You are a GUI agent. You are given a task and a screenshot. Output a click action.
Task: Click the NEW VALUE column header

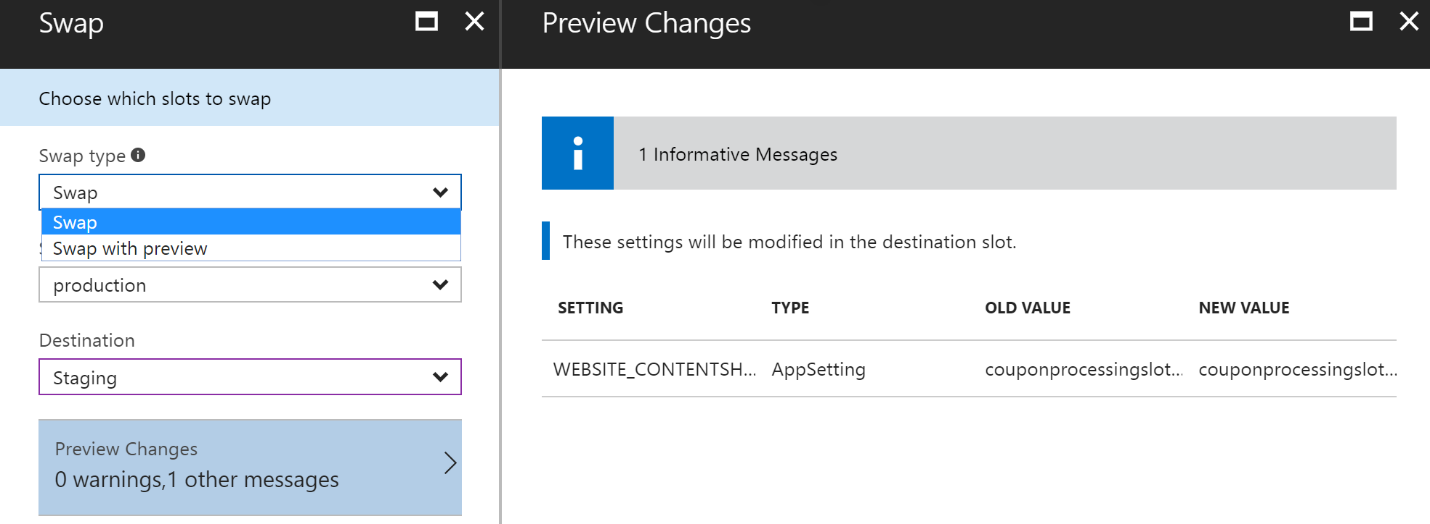[1243, 308]
